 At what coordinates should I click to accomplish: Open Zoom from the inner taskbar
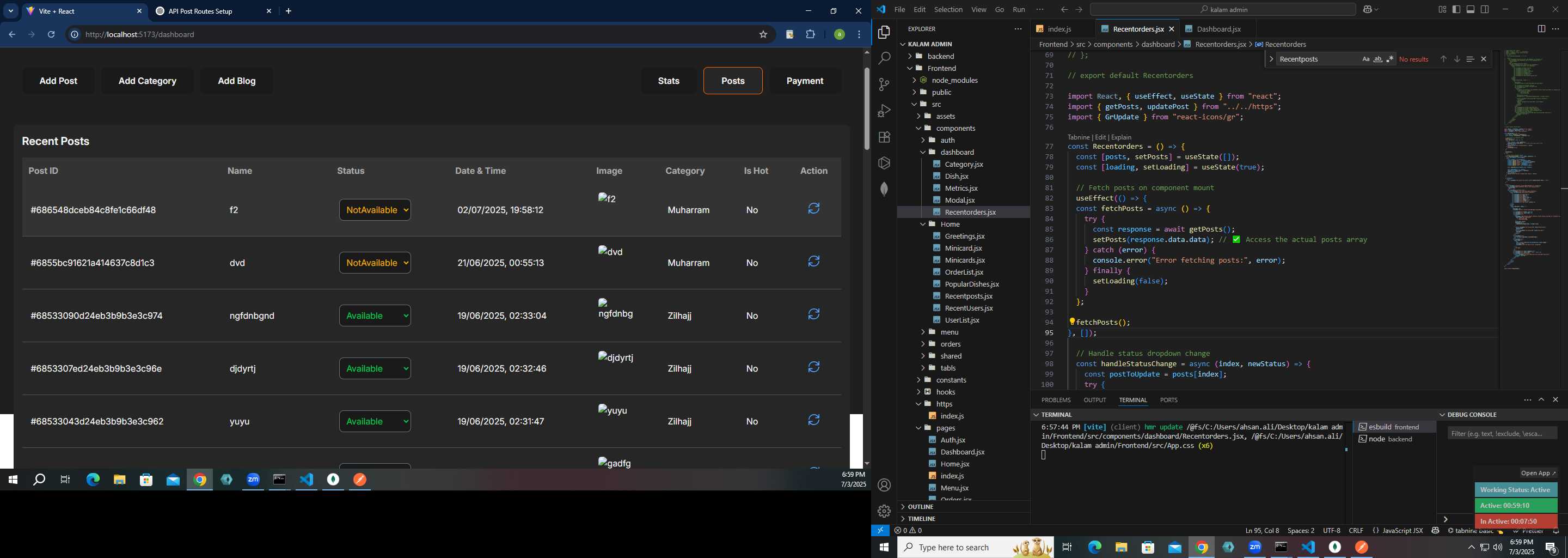(253, 480)
